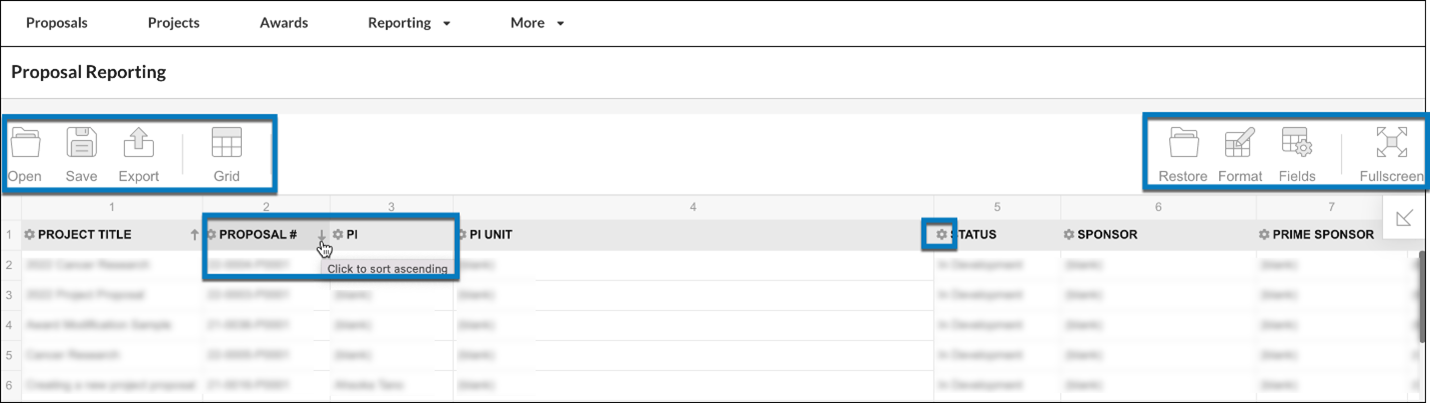Collapse the panel using the diagonal arrow icon
This screenshot has width=1430, height=403.
click(1404, 218)
